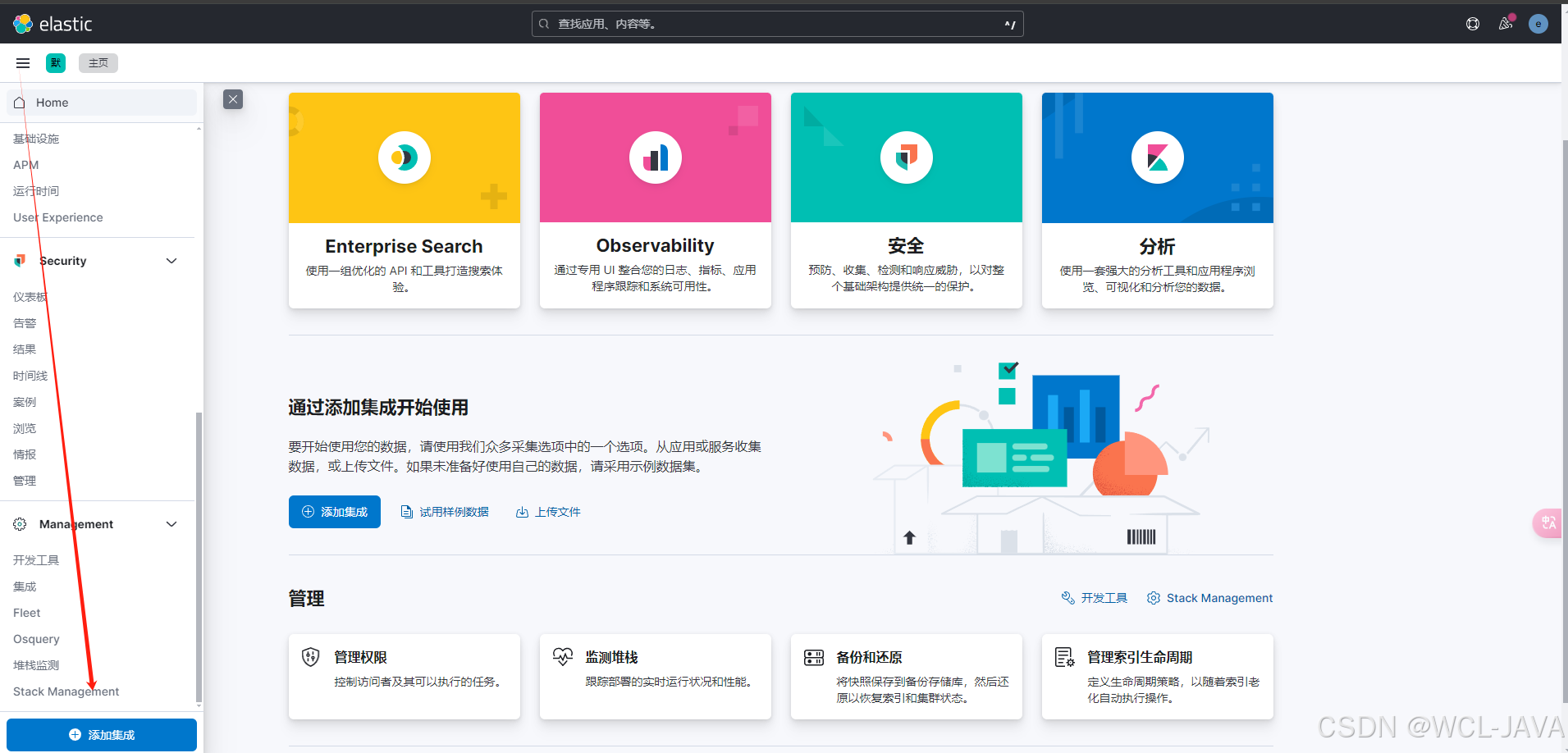Viewport: 1568px width, 753px height.
Task: Click the gear icon beside Stack Management link
Action: [1154, 598]
